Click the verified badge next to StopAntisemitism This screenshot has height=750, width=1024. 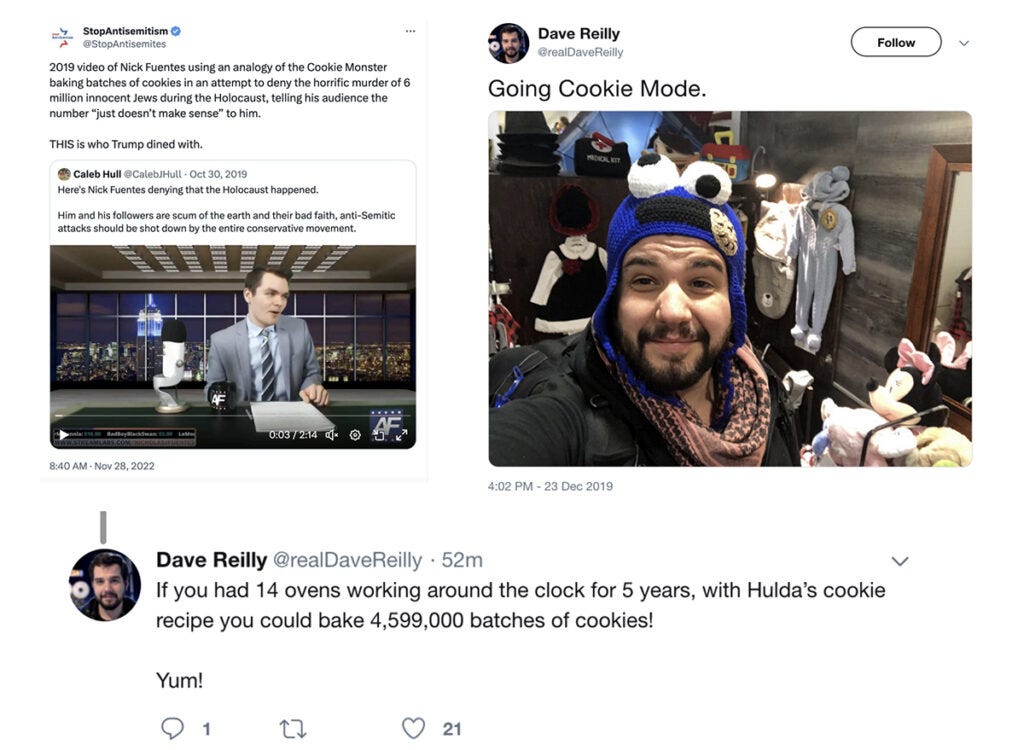tap(176, 31)
